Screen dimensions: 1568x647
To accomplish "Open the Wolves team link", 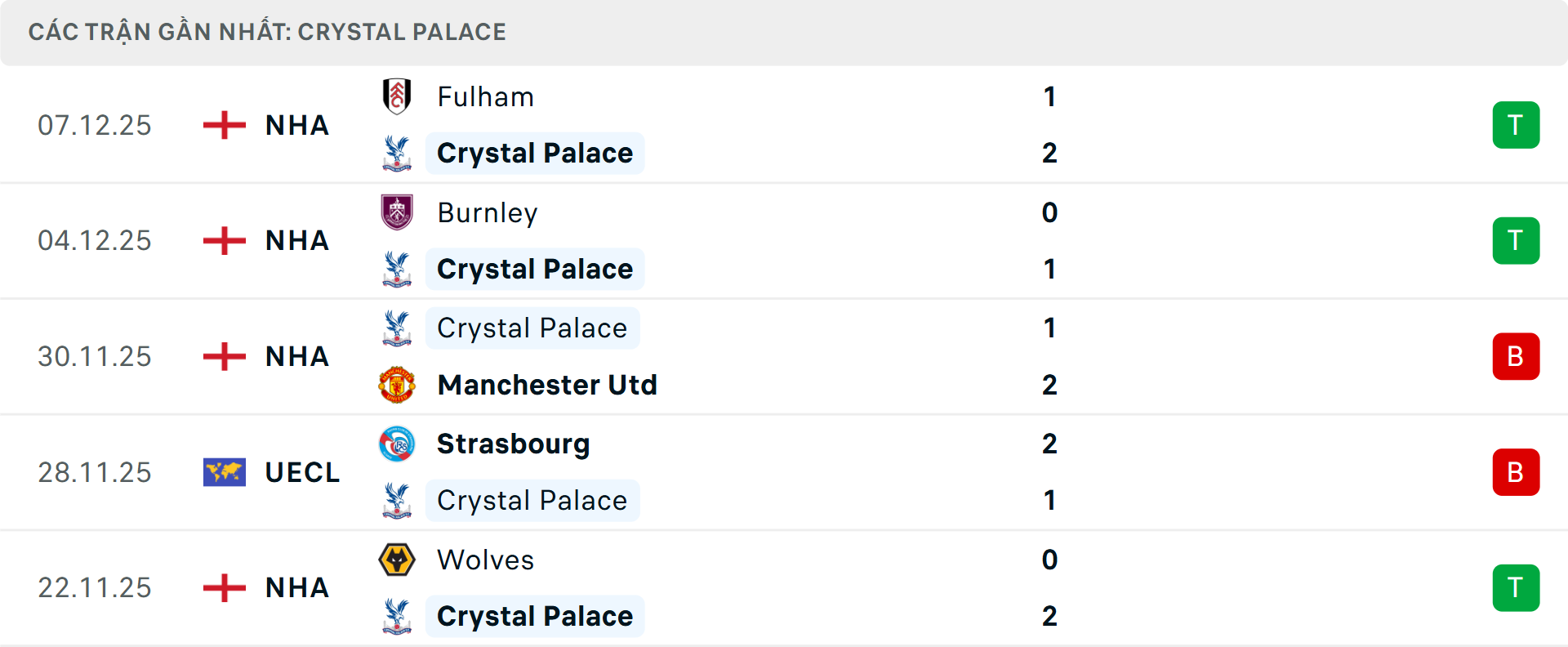I will click(485, 560).
